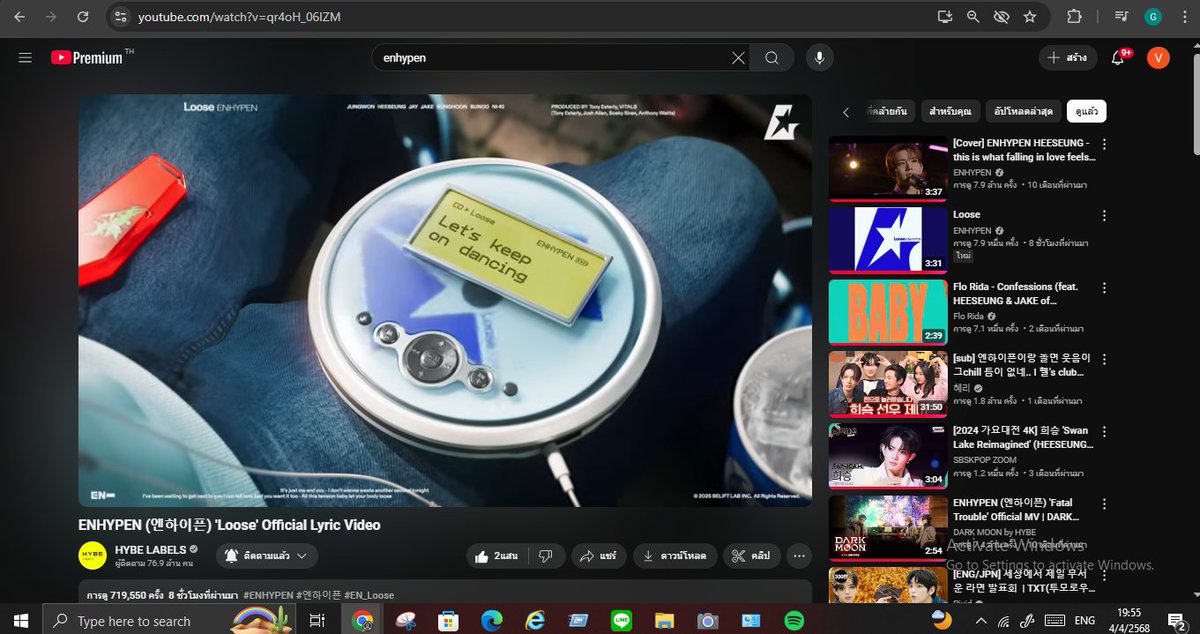Show hidden system tray icons
This screenshot has height=634, width=1200.
pyautogui.click(x=979, y=620)
